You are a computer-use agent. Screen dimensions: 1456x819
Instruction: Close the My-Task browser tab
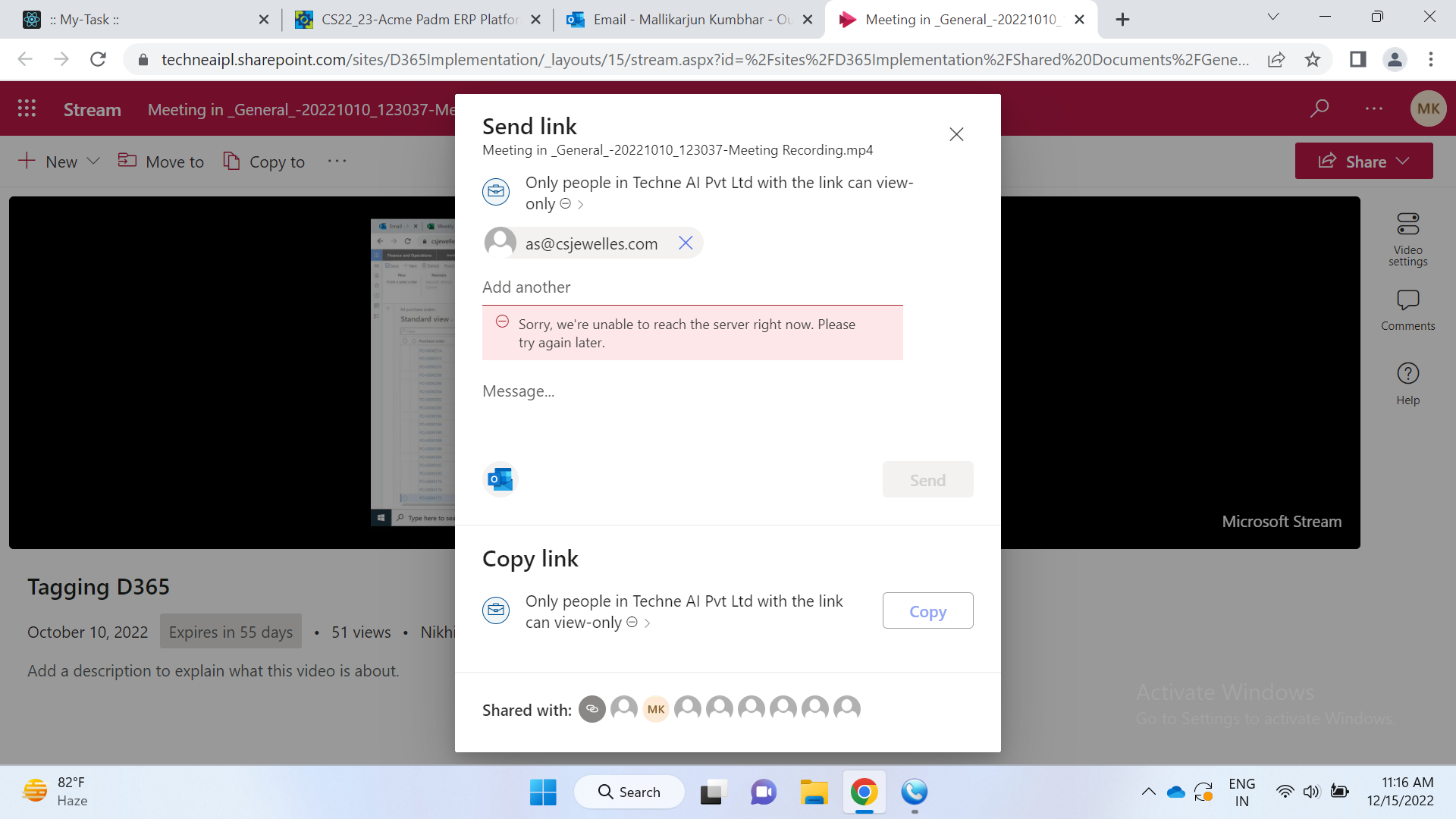pos(264,20)
